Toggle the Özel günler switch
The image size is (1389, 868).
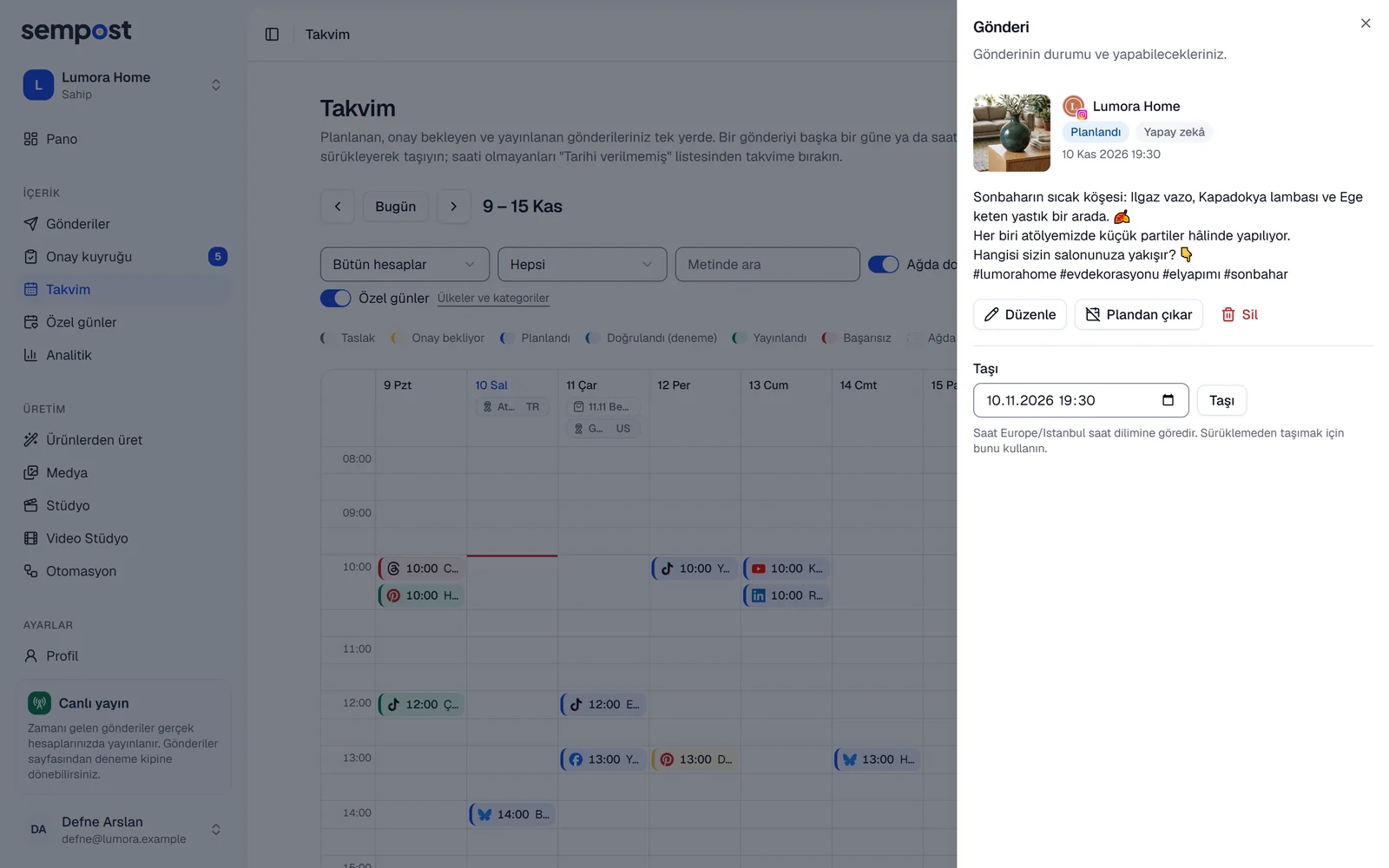[336, 298]
